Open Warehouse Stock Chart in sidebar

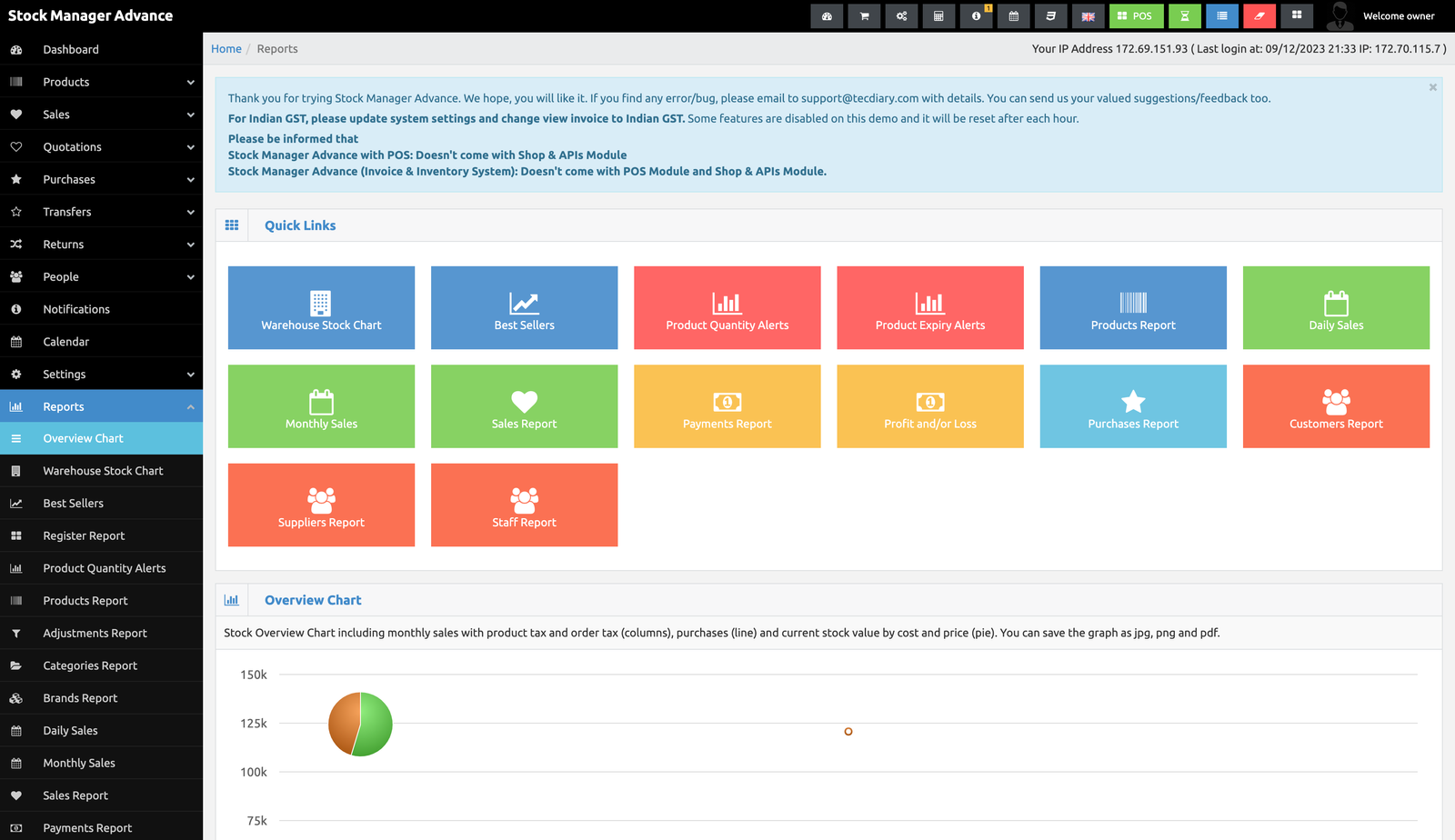tap(101, 471)
